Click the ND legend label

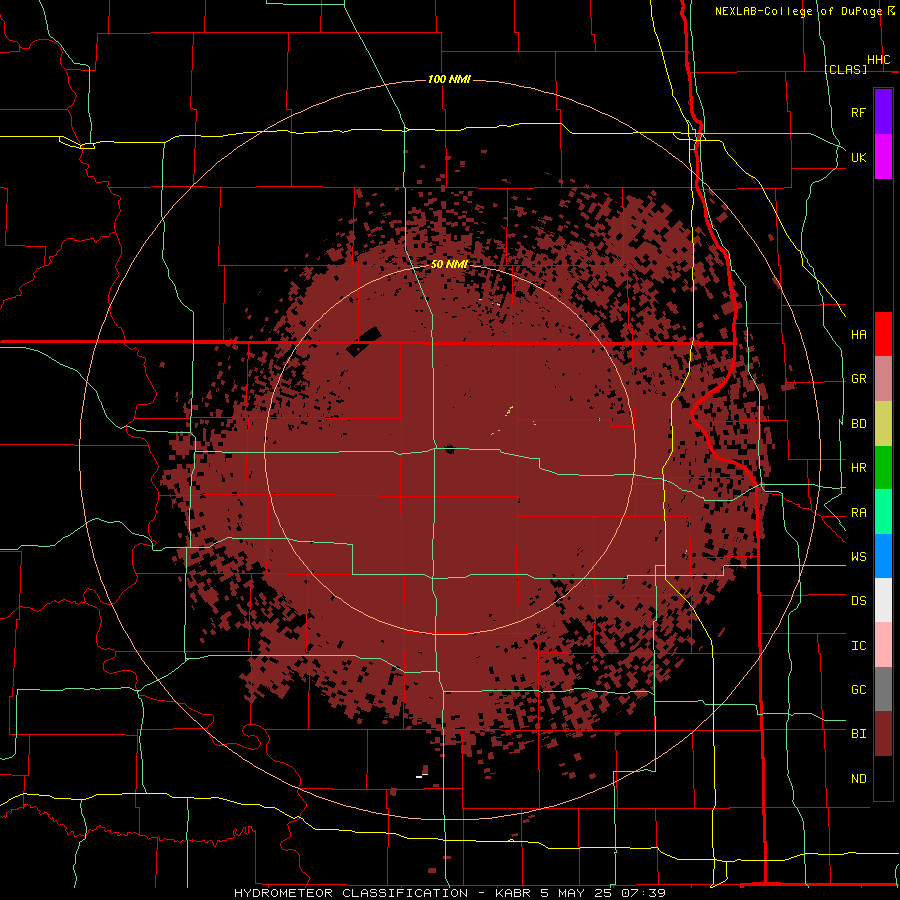click(859, 779)
